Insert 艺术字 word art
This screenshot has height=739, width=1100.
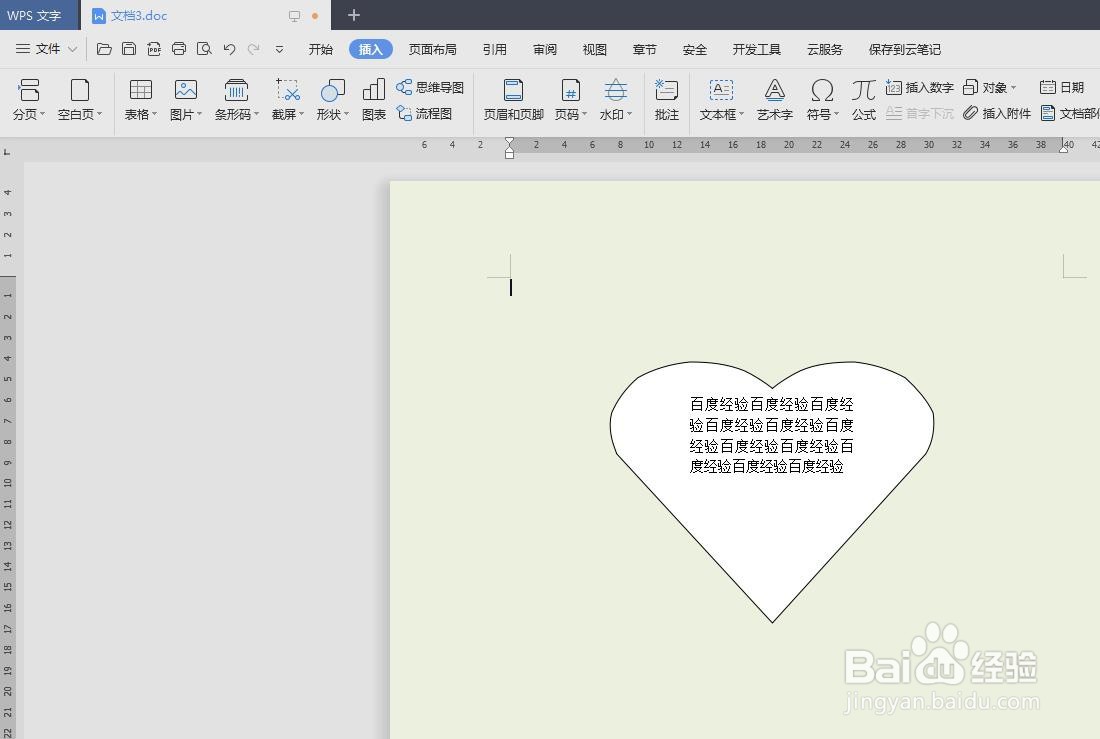click(774, 99)
